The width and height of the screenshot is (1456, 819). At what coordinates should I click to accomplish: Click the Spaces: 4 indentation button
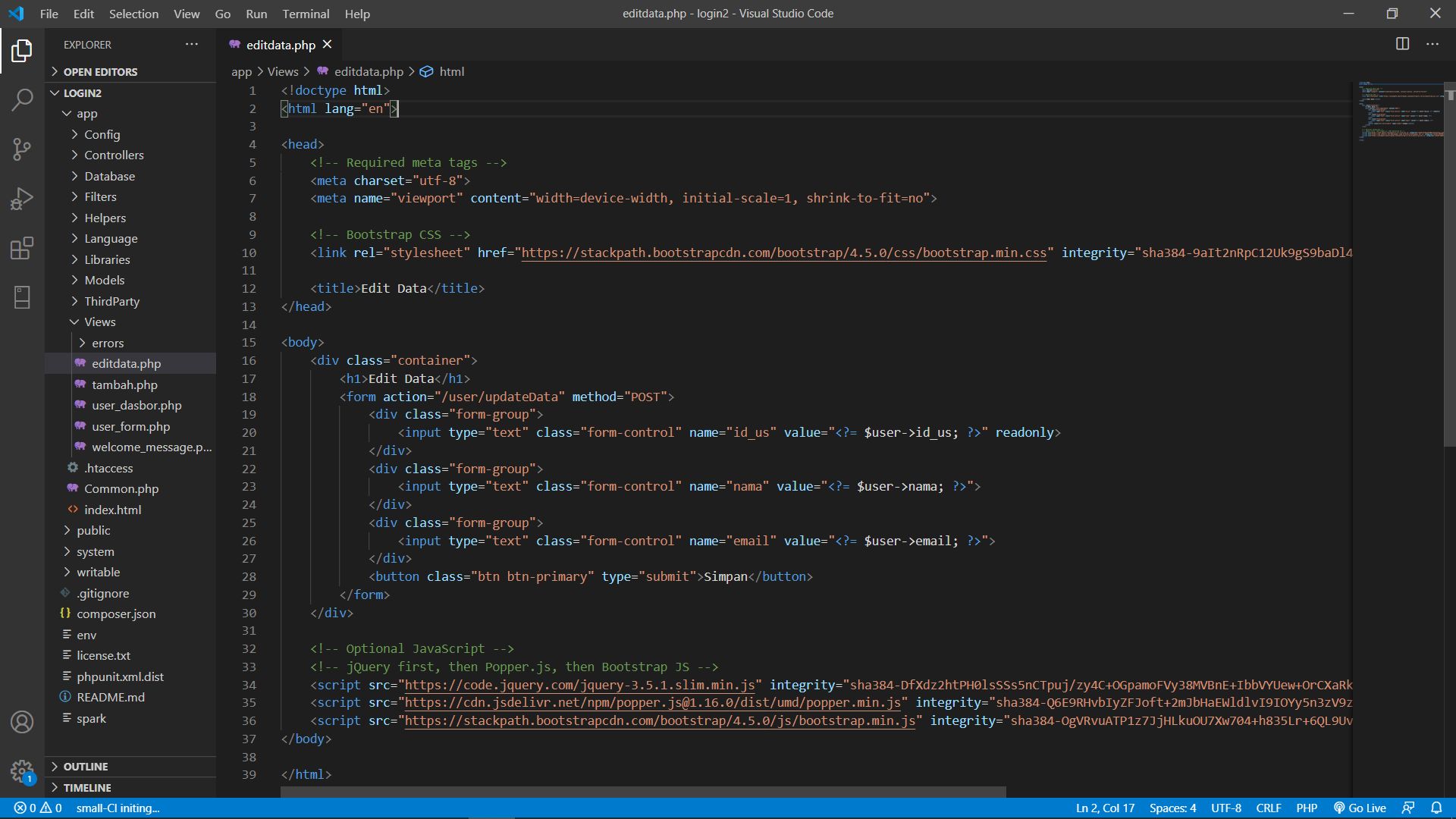click(1172, 808)
